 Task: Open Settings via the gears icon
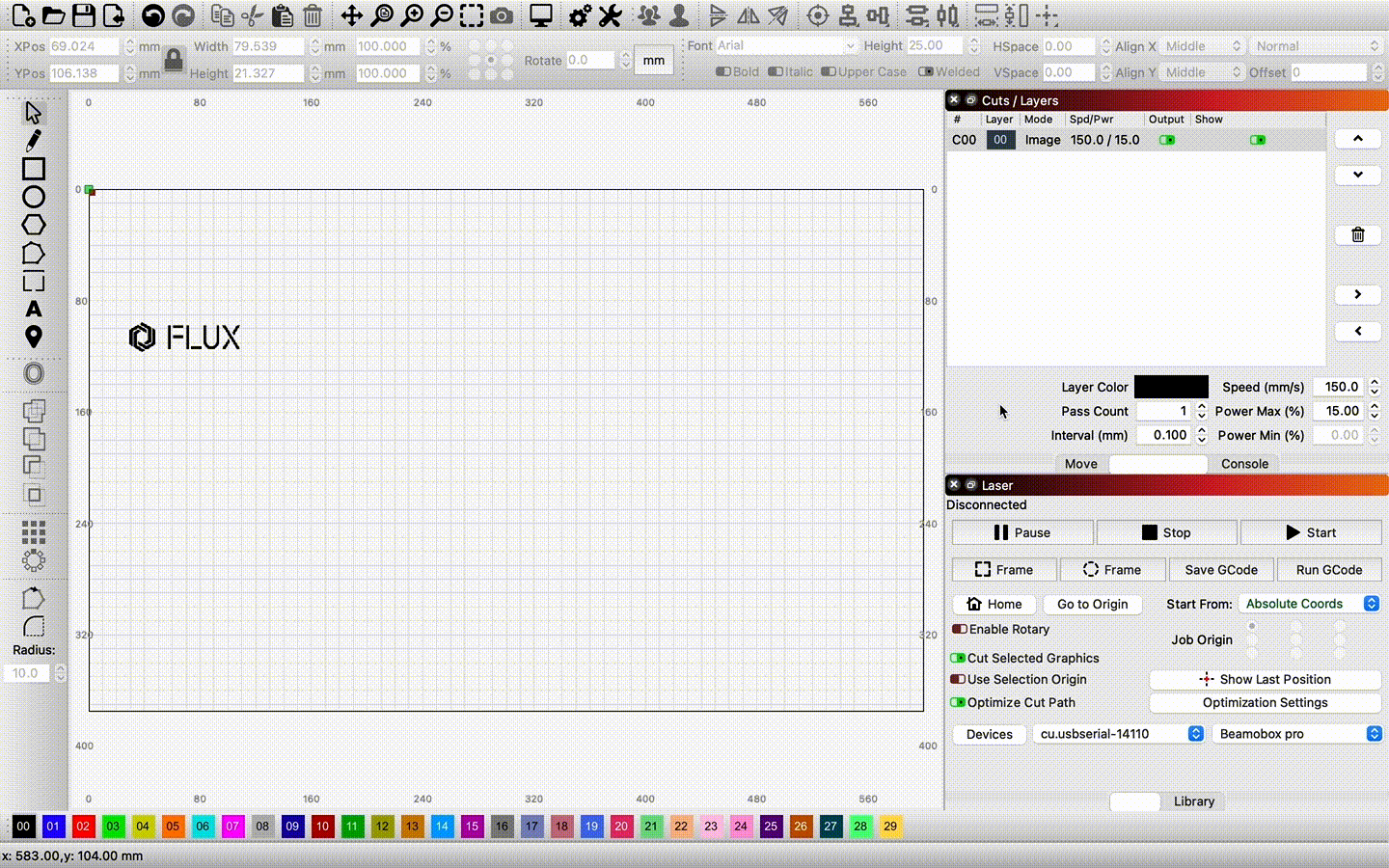[x=580, y=15]
